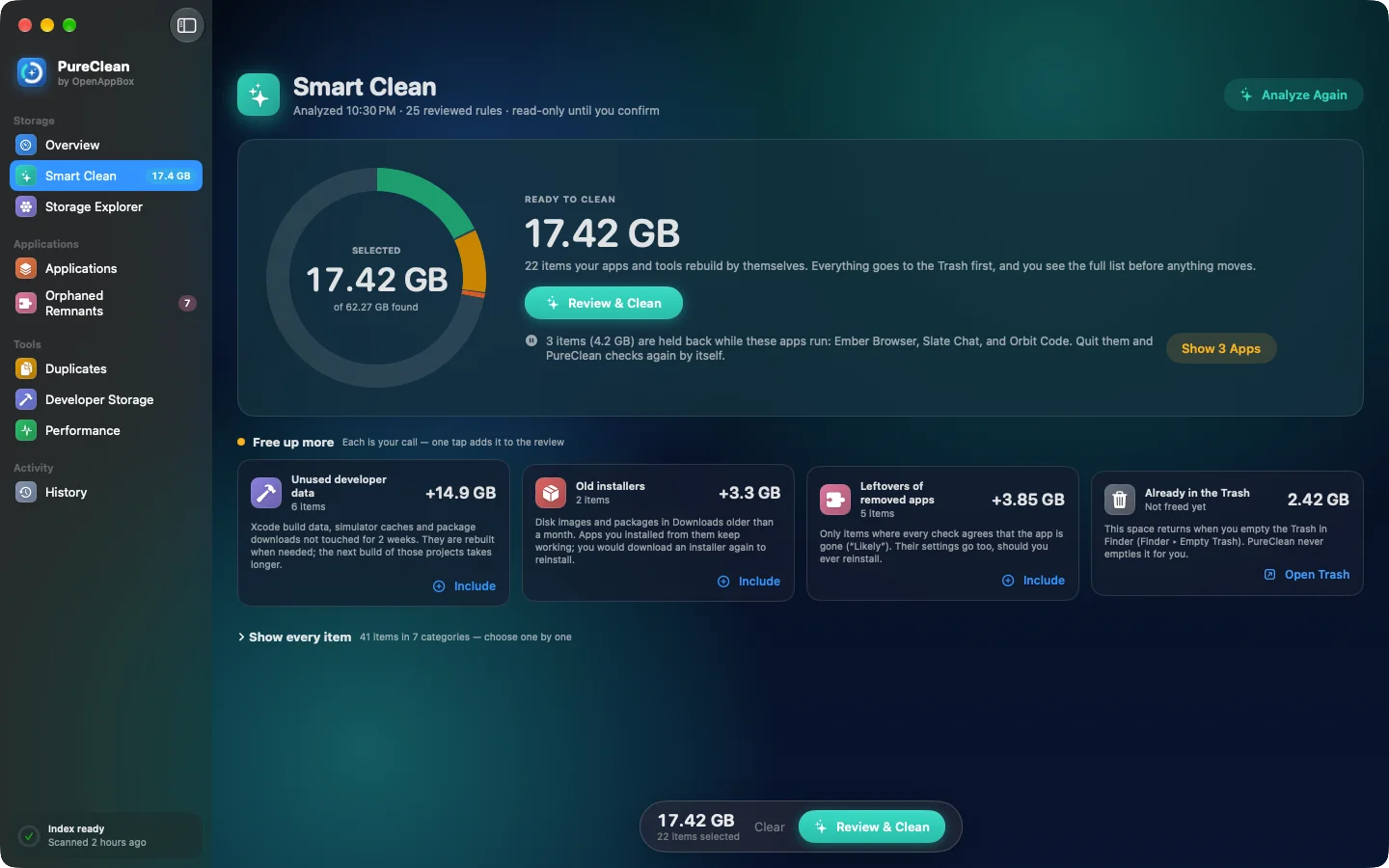The width and height of the screenshot is (1389, 868).
Task: Open Orphaned Remnants in the sidebar
Action: click(106, 303)
